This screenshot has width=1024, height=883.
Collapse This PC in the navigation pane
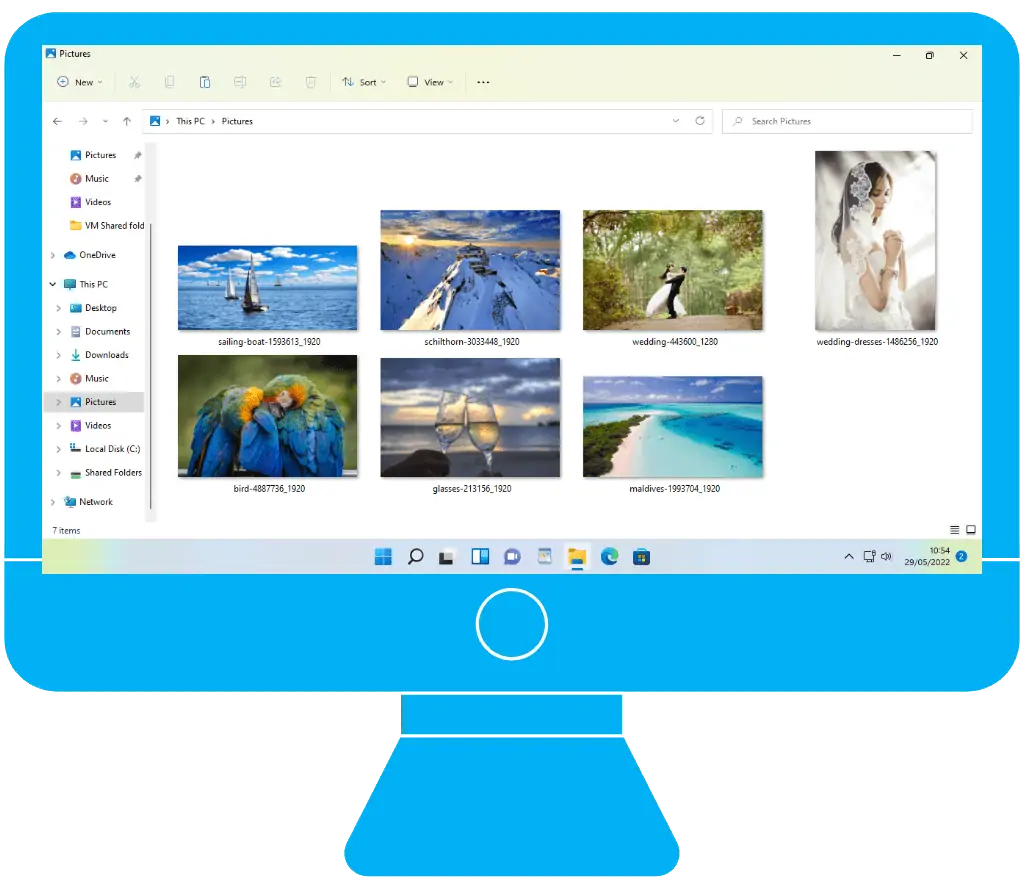[x=52, y=284]
